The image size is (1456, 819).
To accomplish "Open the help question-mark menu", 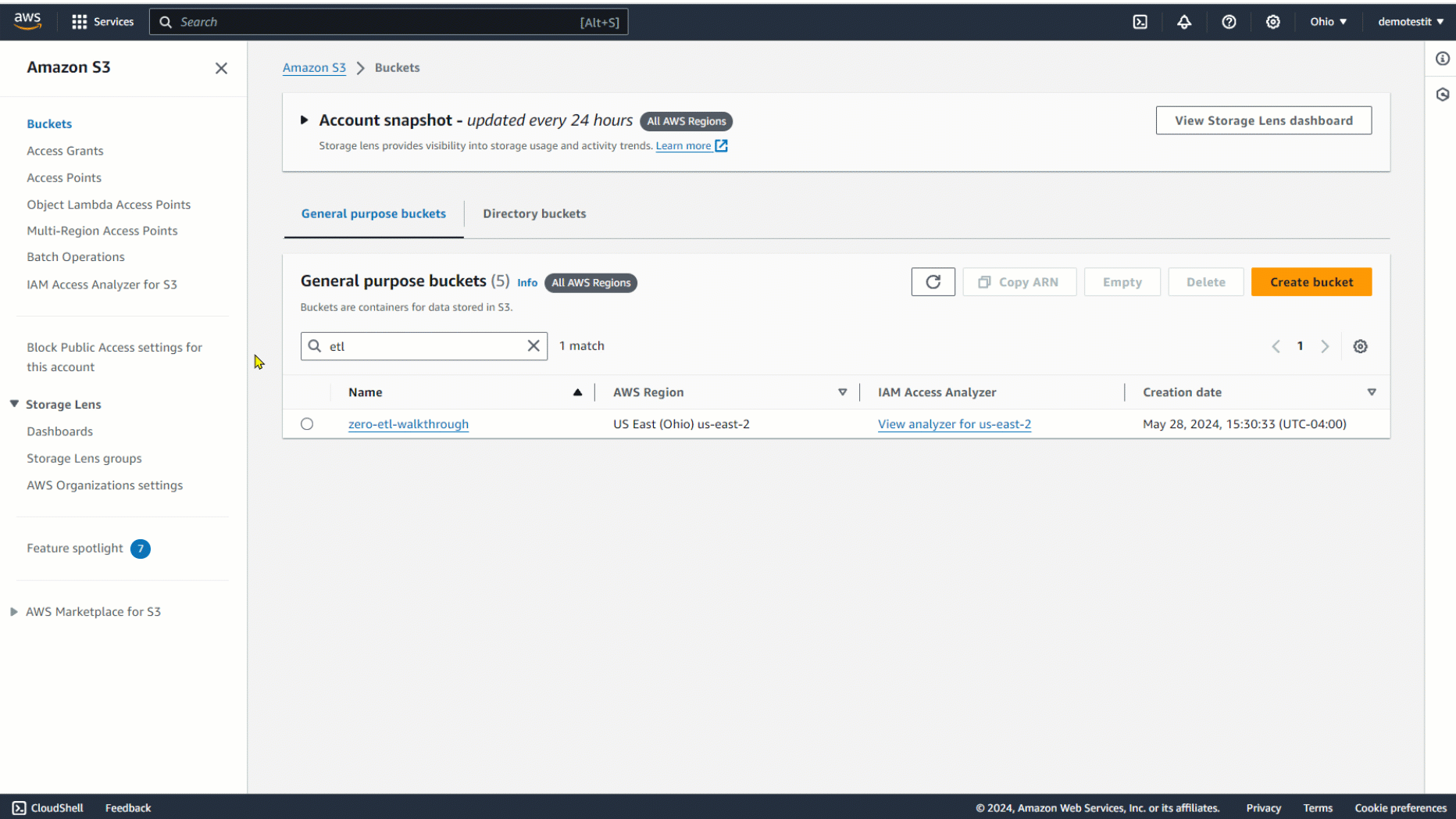I will 1229,22.
